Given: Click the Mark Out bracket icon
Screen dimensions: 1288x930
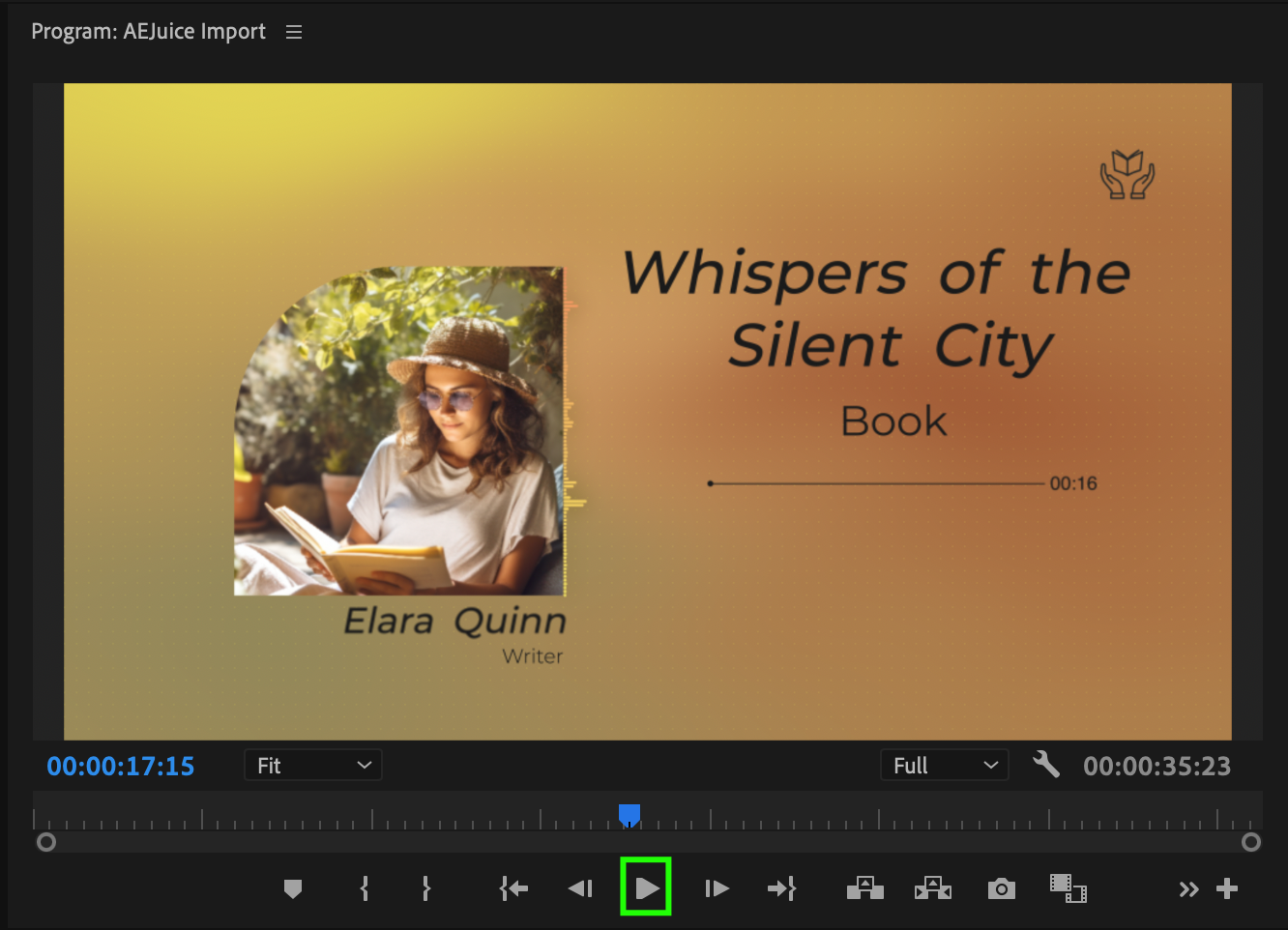Looking at the screenshot, I should pos(425,888).
